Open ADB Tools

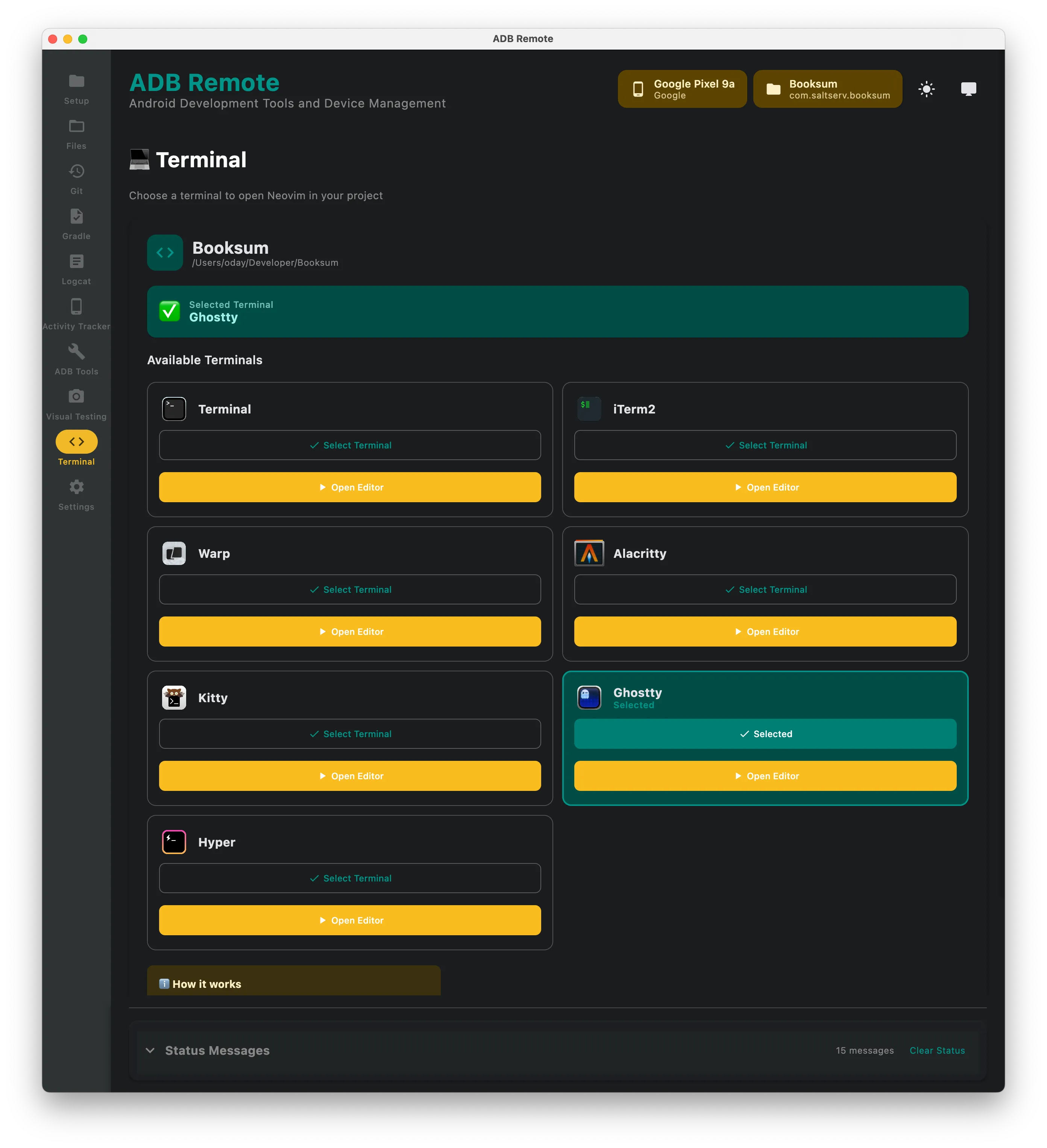point(76,359)
